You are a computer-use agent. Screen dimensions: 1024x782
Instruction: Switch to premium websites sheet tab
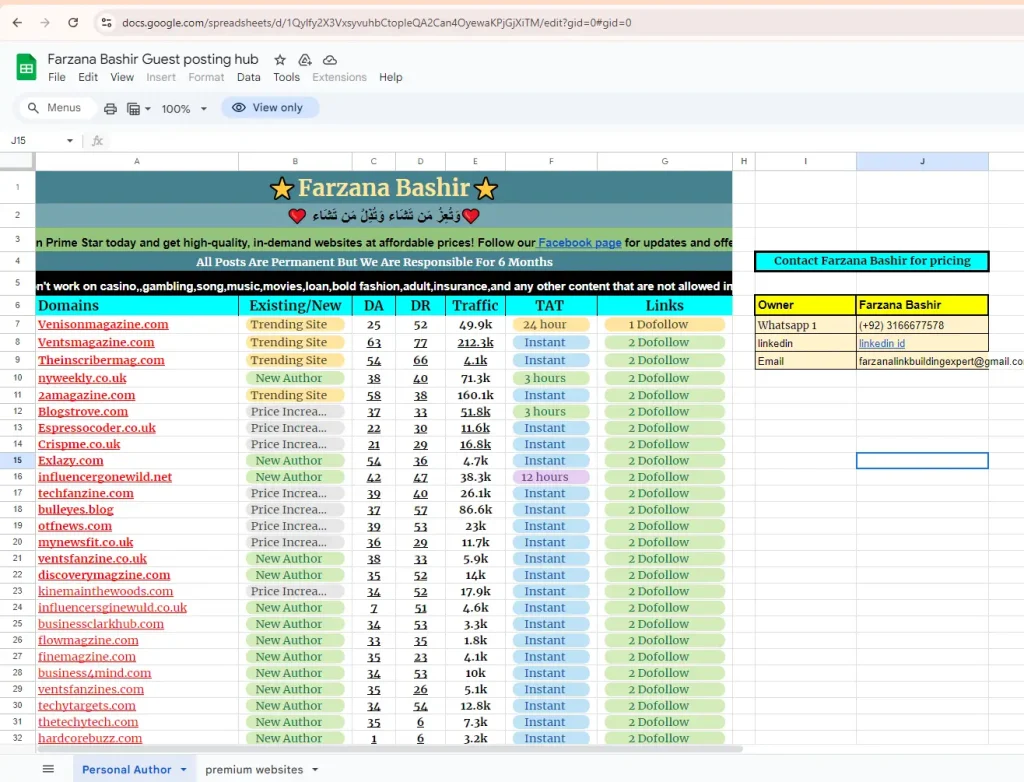point(254,770)
